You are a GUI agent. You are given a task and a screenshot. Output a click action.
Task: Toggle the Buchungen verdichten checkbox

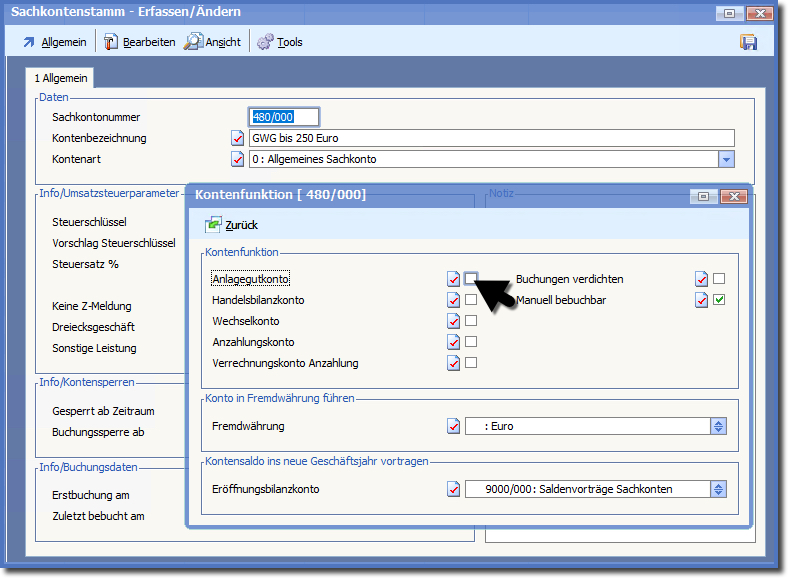tap(719, 279)
